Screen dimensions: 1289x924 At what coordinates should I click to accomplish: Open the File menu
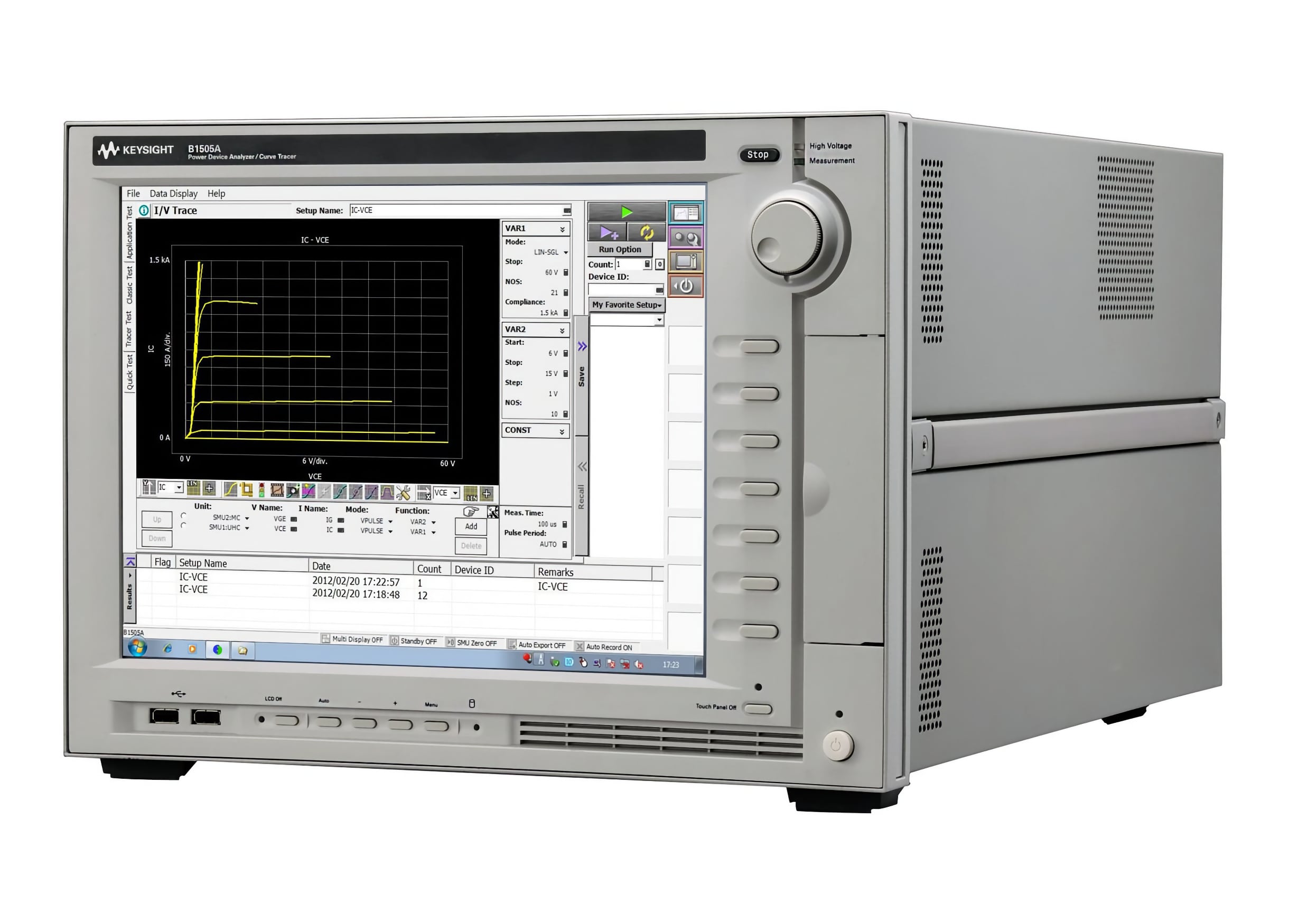tap(133, 194)
